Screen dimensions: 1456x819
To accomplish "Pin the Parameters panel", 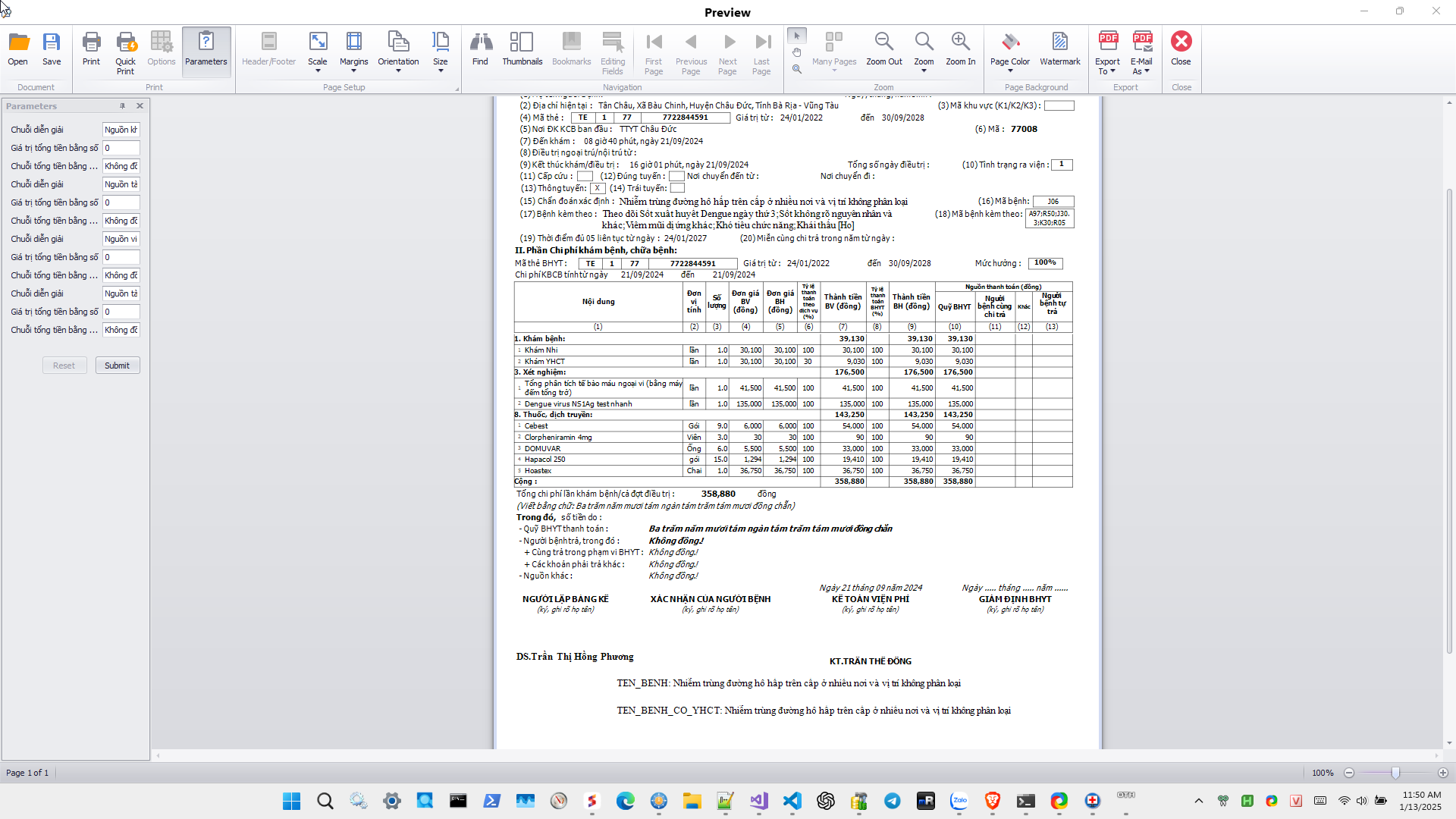I will point(122,106).
